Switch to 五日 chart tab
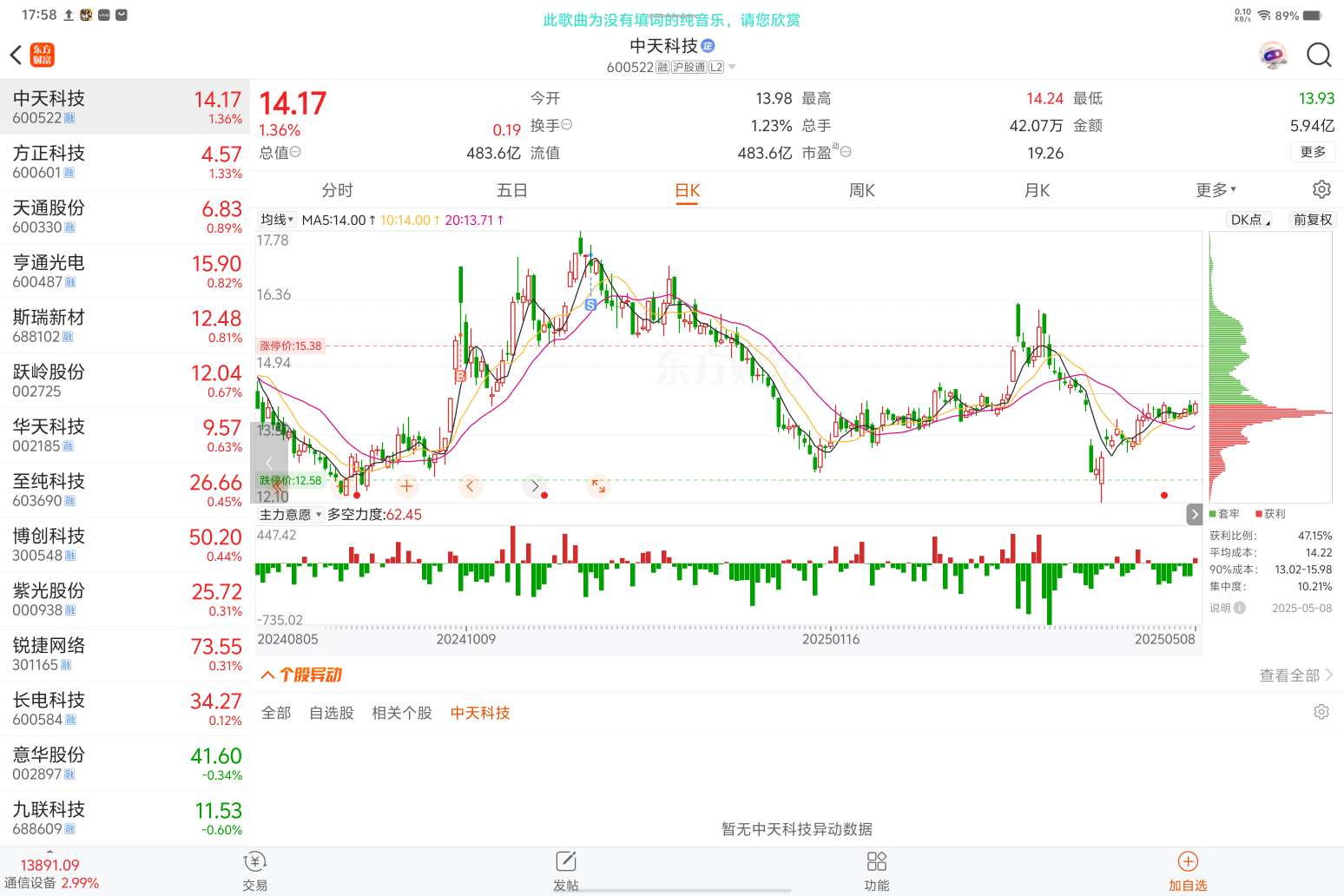 tap(512, 190)
